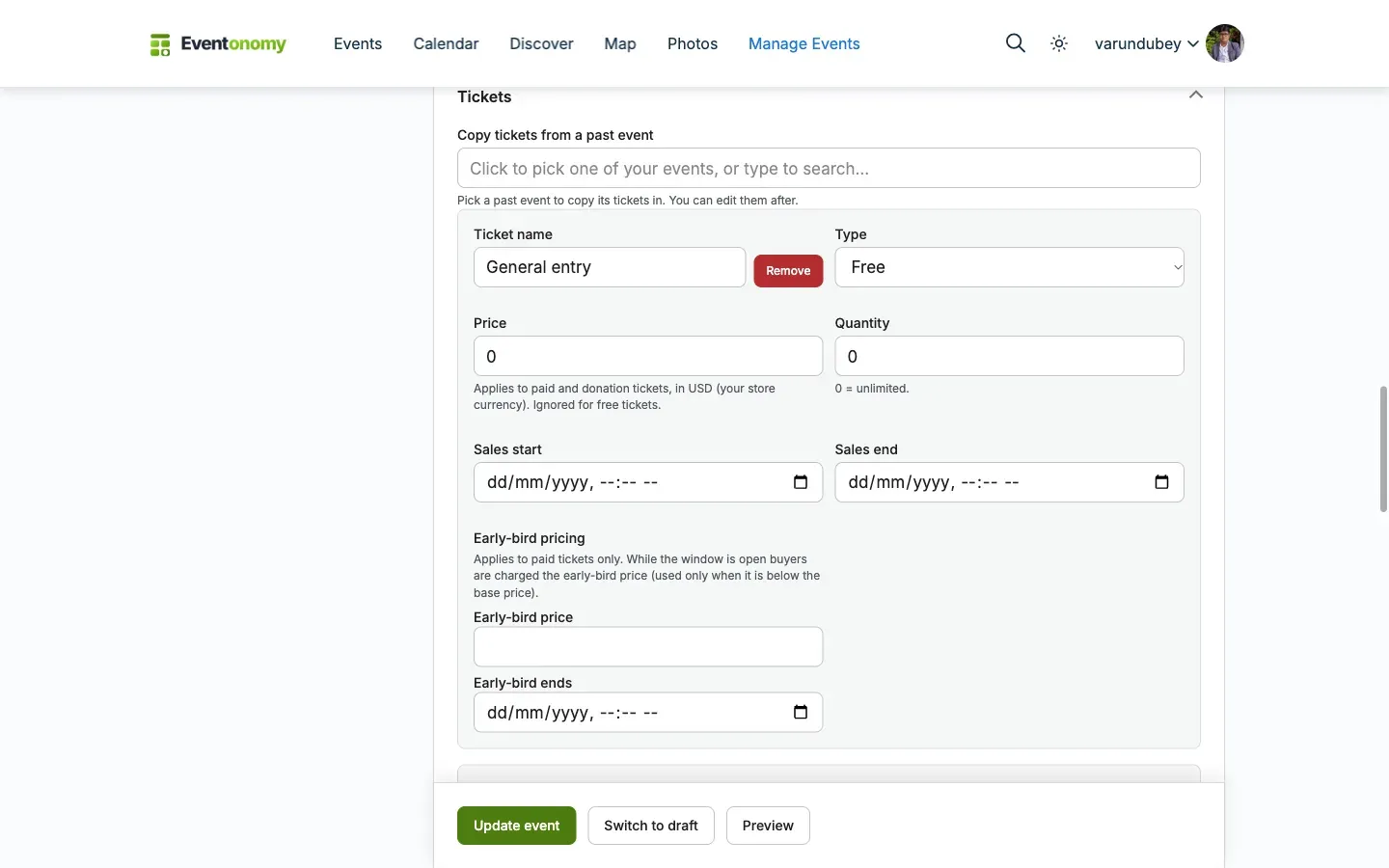This screenshot has height=868, width=1389.
Task: Click the Switch to draft button
Action: click(x=651, y=826)
